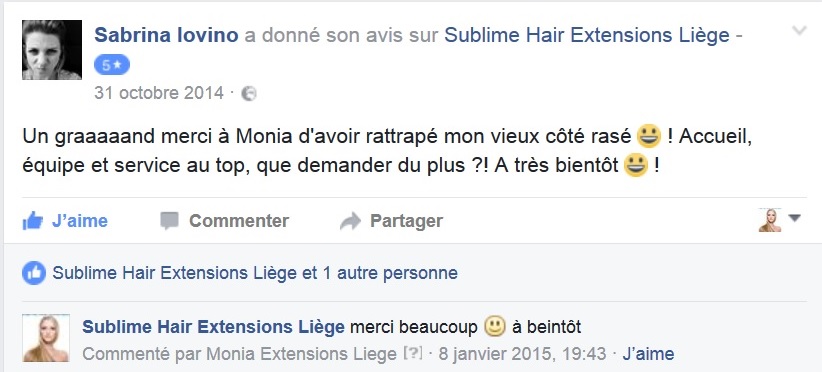Open Sabrina Iovino's profile picture

(52, 50)
